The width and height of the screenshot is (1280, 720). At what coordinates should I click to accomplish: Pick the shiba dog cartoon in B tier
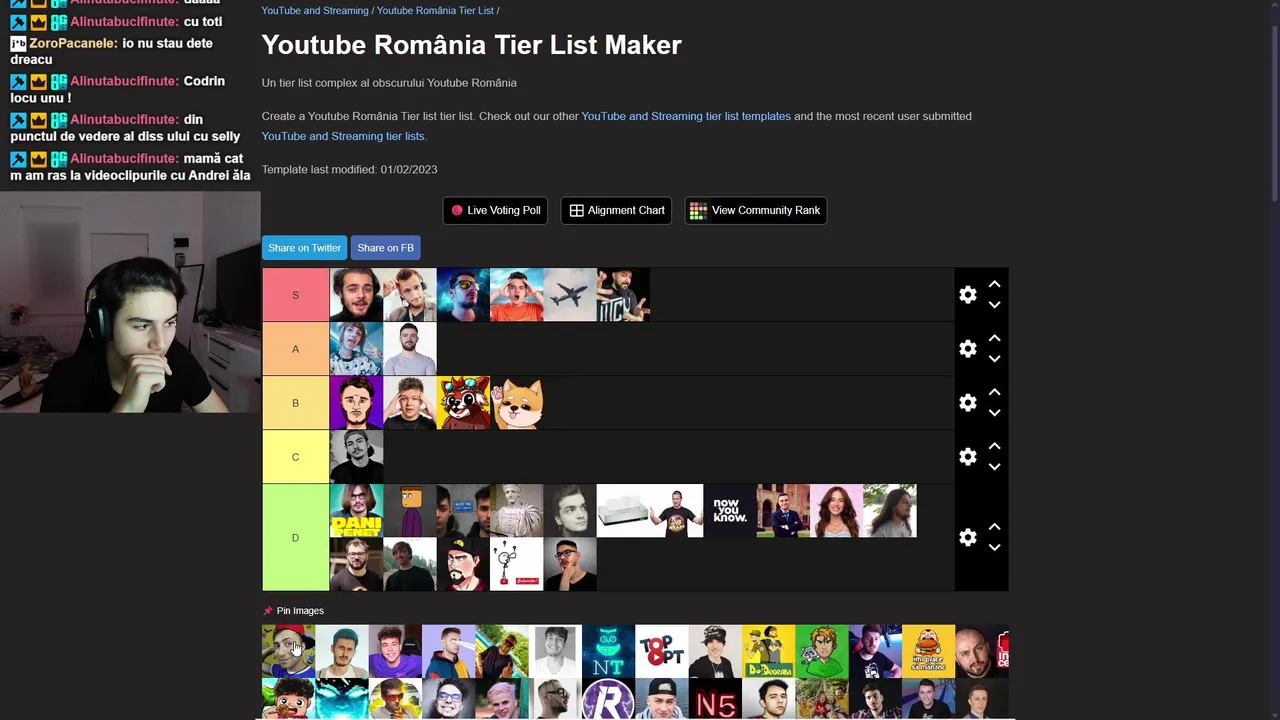(517, 403)
